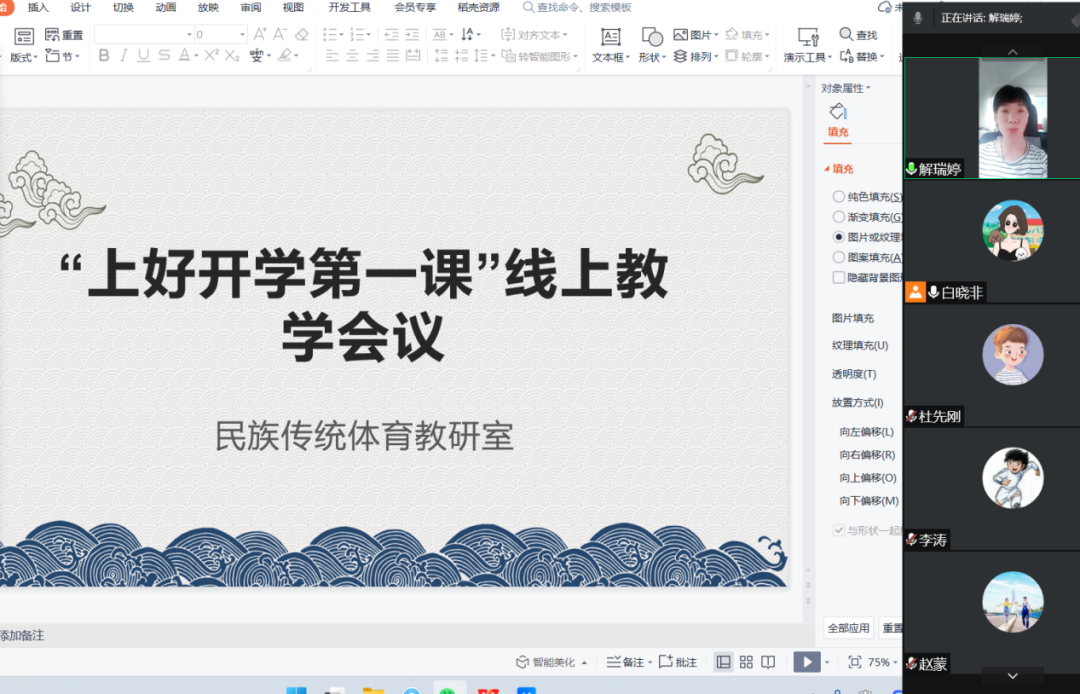Select 图案填充 pattern fill radio
The width and height of the screenshot is (1080, 694).
click(838, 257)
